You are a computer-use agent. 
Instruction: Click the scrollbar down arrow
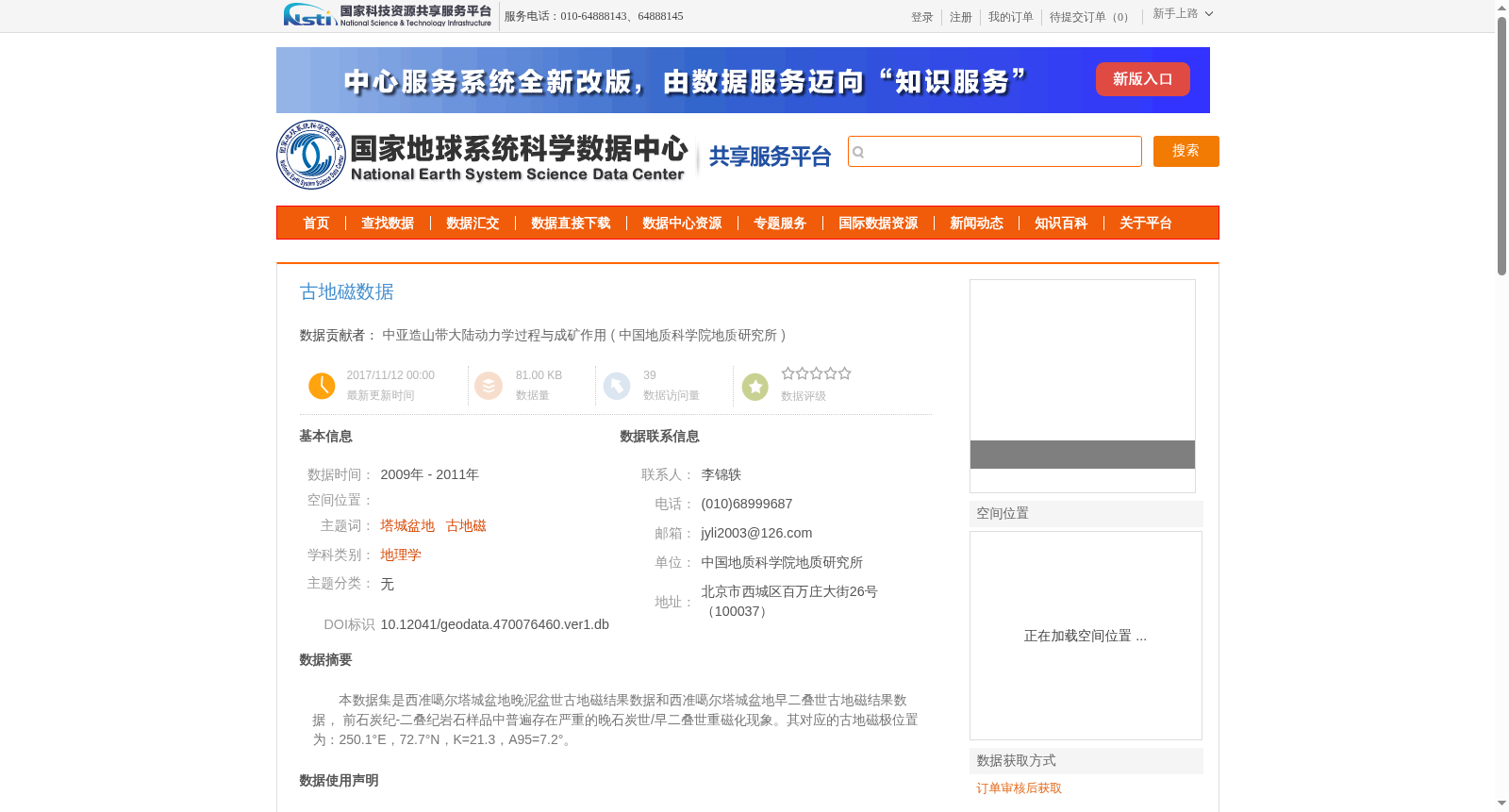pyautogui.click(x=1501, y=804)
